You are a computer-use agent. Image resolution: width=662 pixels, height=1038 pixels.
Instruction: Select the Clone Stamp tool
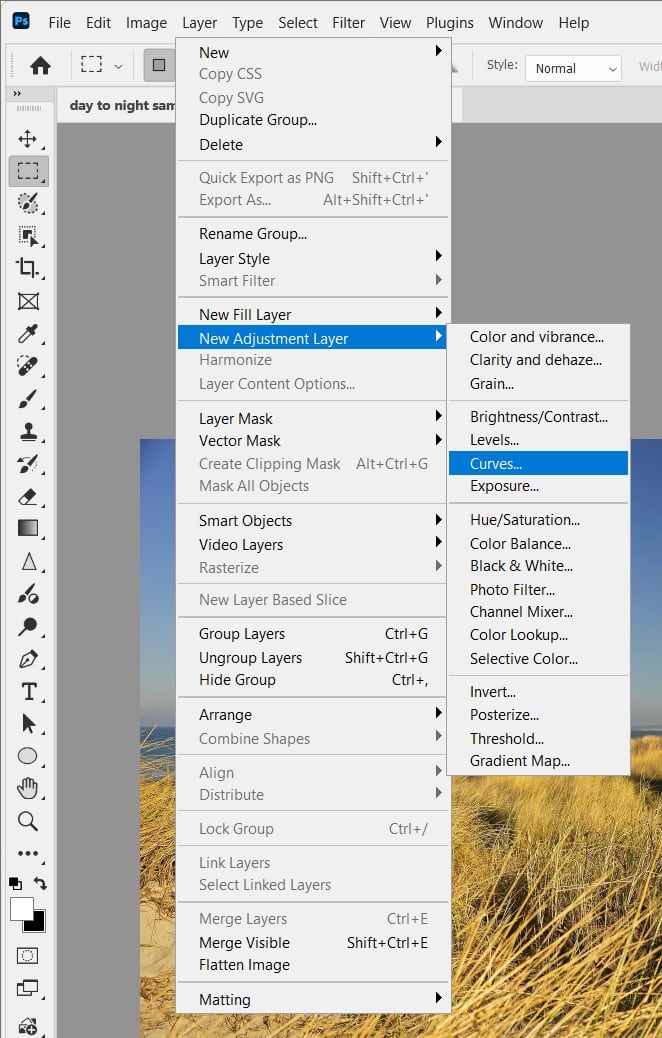pos(28,432)
